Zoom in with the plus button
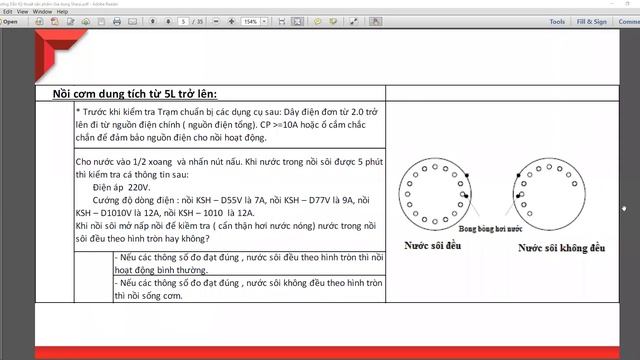This screenshot has height=360, width=640. 231,21
